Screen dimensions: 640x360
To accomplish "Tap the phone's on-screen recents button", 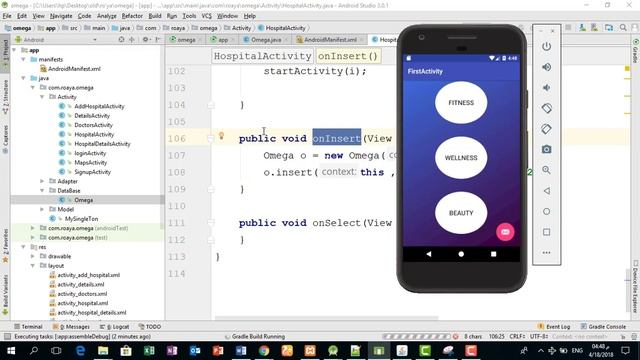I will click(493, 254).
